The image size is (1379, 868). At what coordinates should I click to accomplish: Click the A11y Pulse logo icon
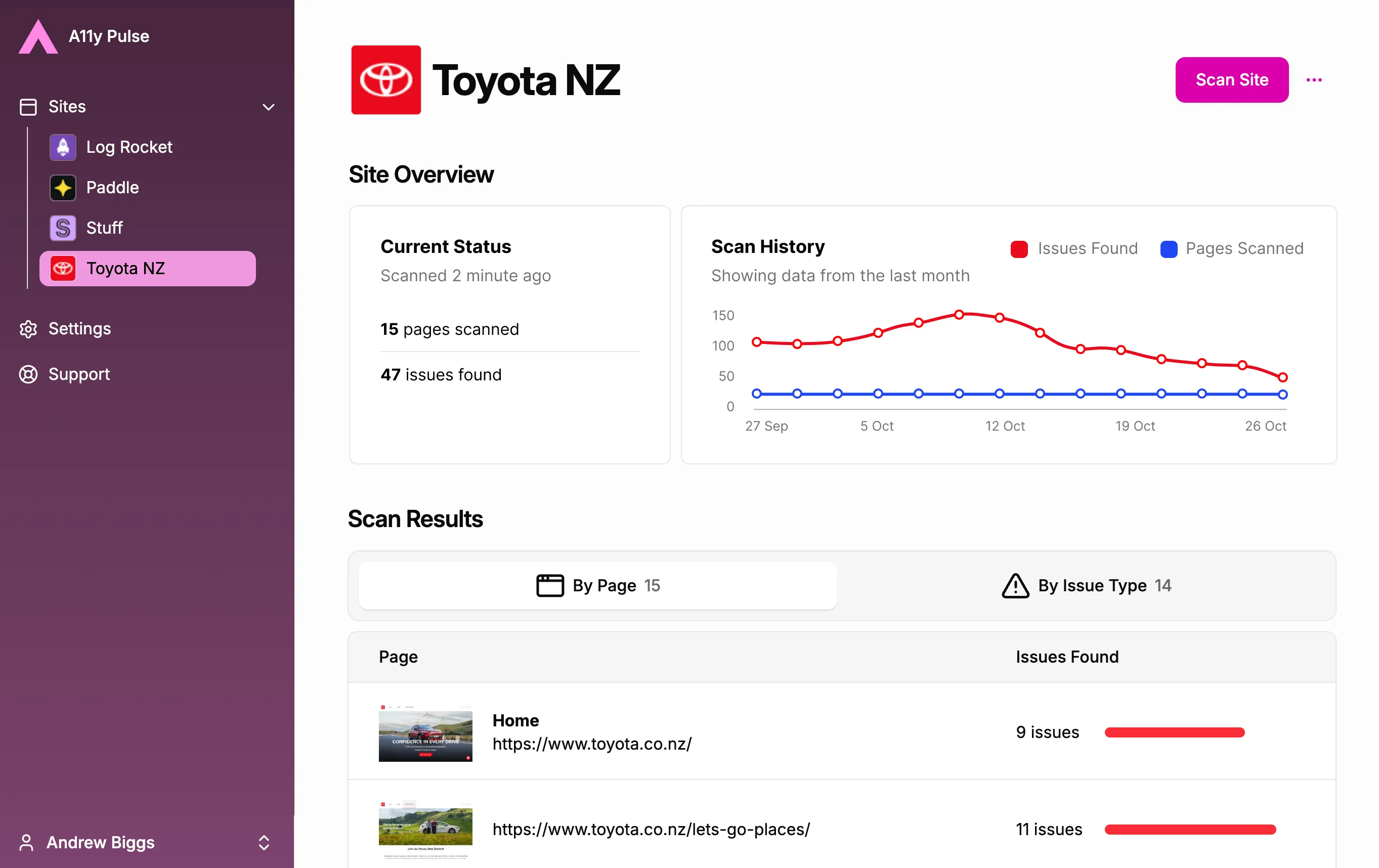tap(38, 36)
